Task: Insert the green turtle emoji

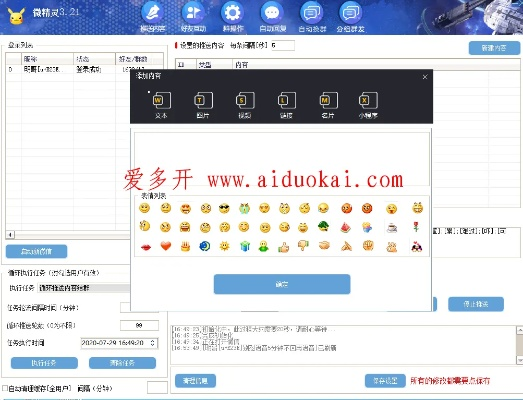Action: 324,227
